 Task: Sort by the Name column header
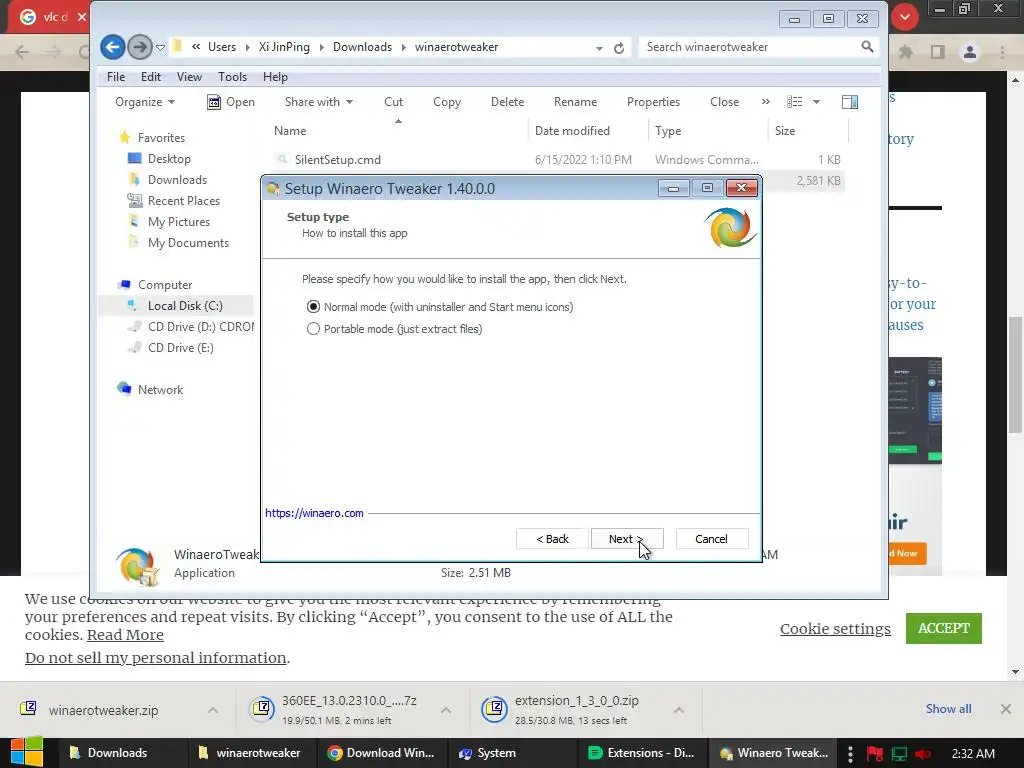point(398,131)
